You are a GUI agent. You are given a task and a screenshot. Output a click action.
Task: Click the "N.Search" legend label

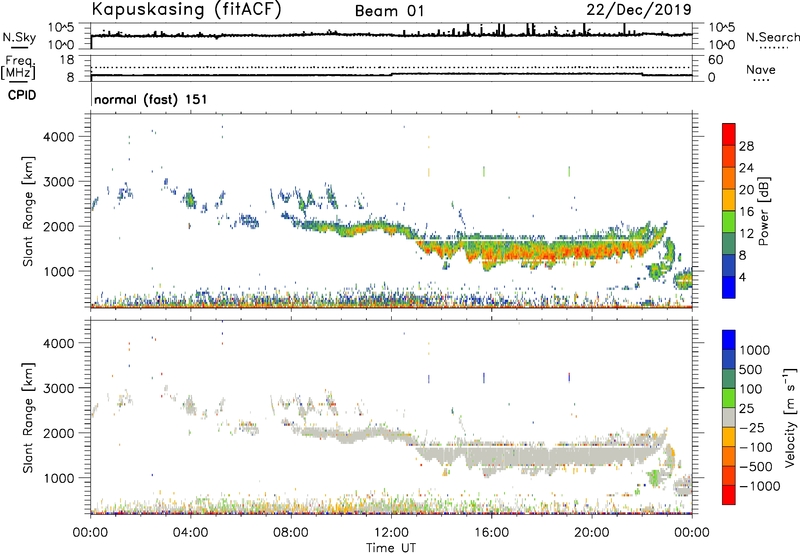pos(772,37)
